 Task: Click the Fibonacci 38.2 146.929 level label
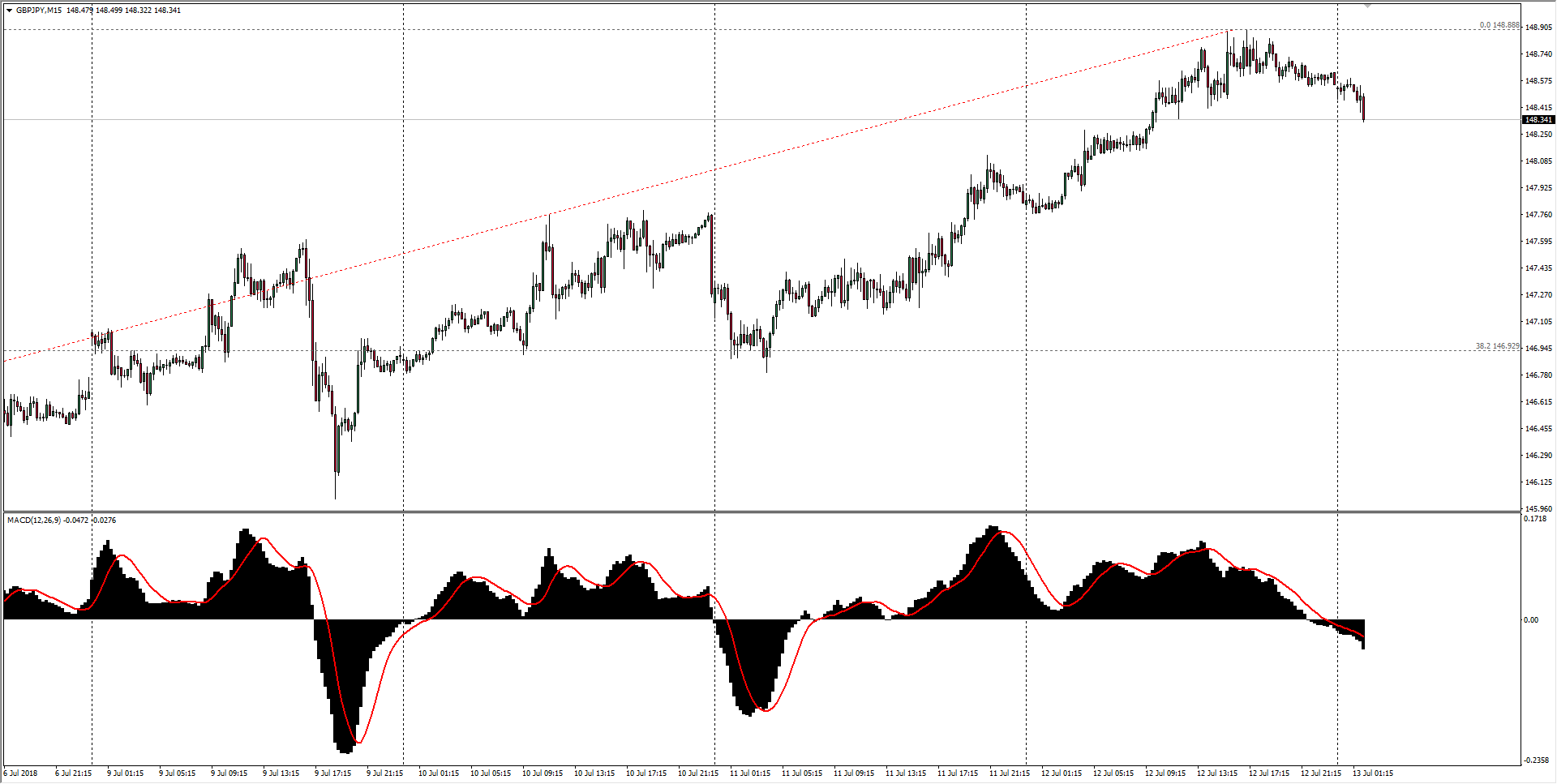(1497, 346)
